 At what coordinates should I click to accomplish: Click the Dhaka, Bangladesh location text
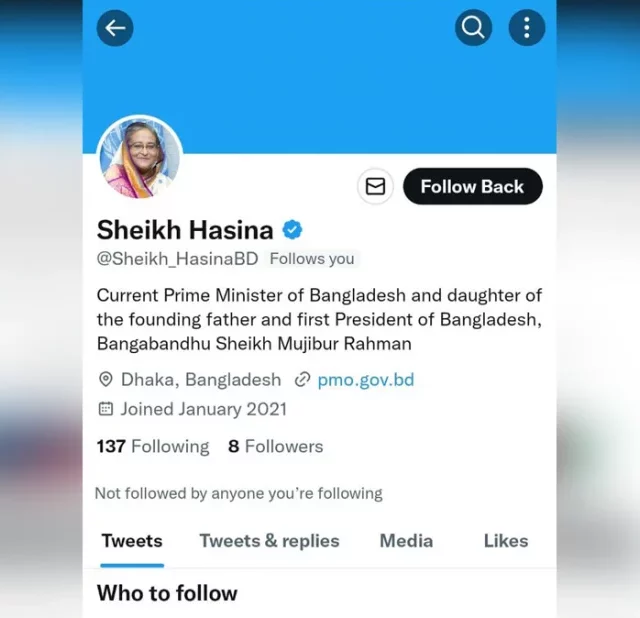click(x=201, y=380)
